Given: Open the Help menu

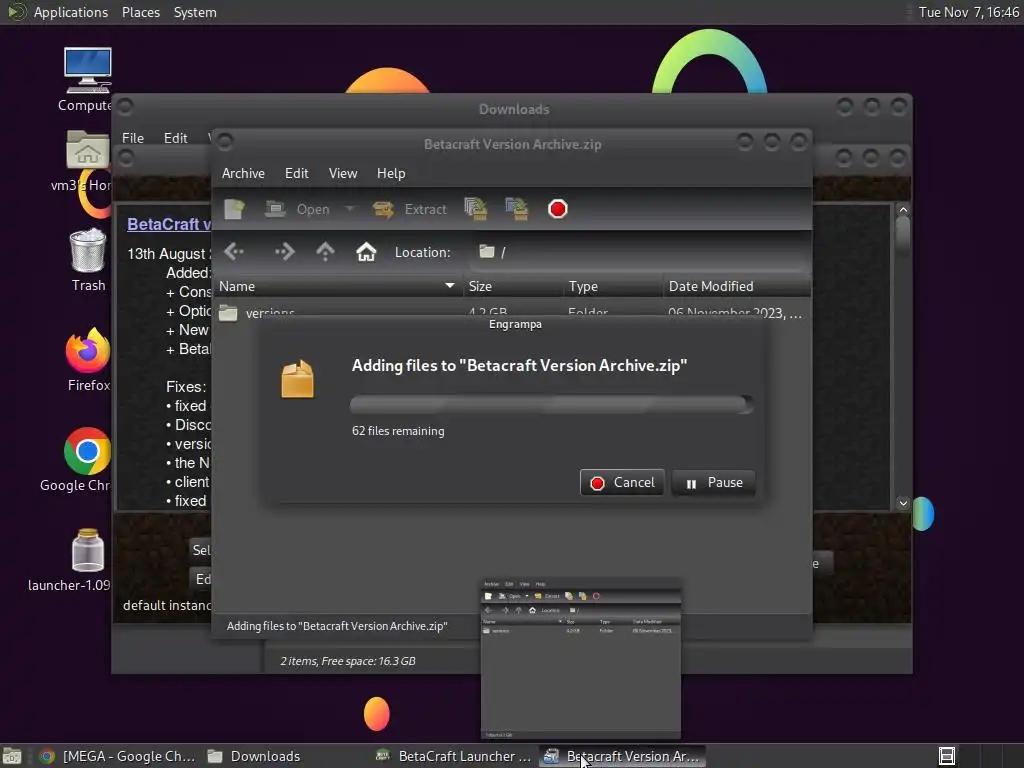Looking at the screenshot, I should pyautogui.click(x=391, y=173).
